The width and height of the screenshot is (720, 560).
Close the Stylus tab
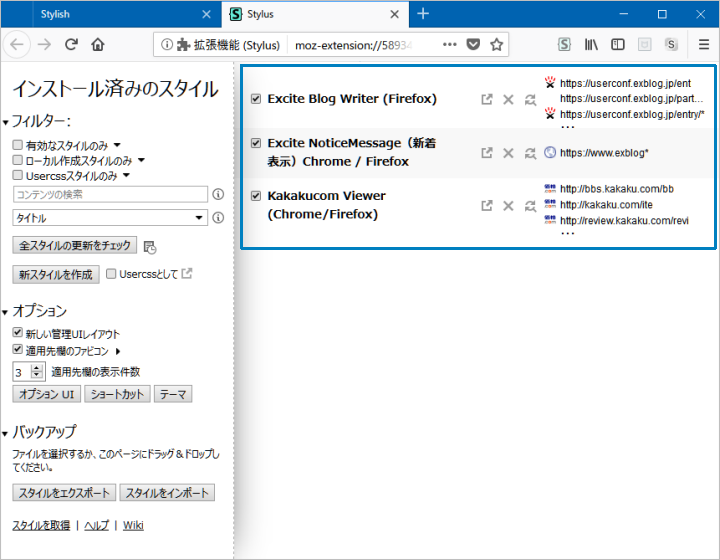(x=394, y=14)
